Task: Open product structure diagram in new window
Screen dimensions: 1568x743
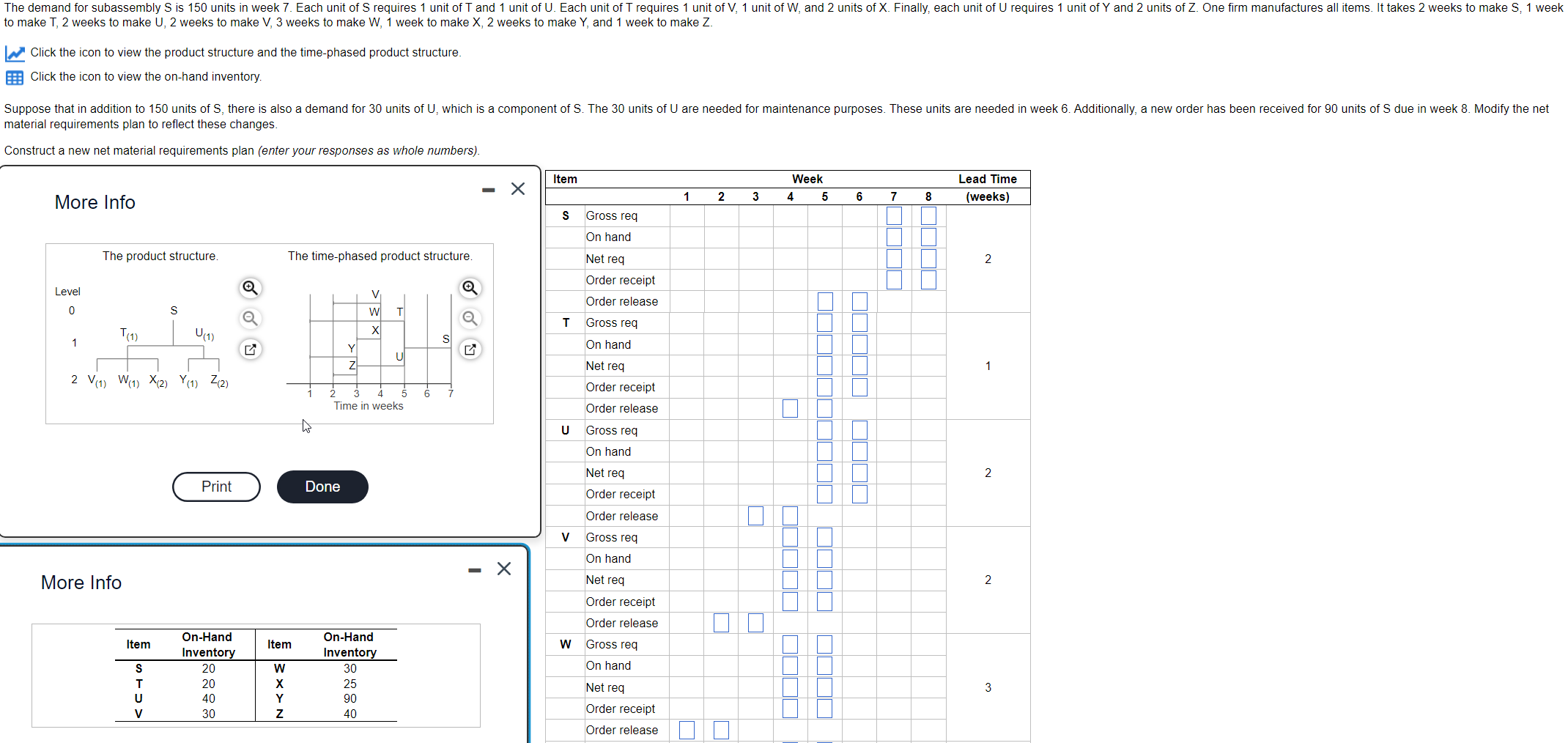Action: pyautogui.click(x=250, y=350)
